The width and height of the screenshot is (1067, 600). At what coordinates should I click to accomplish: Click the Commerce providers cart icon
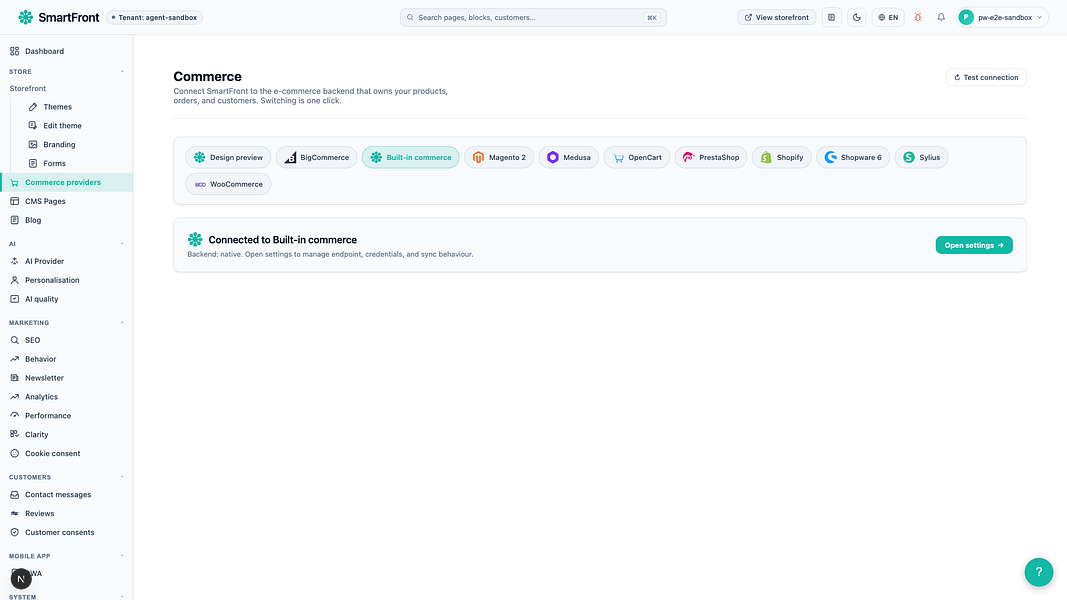click(x=14, y=182)
